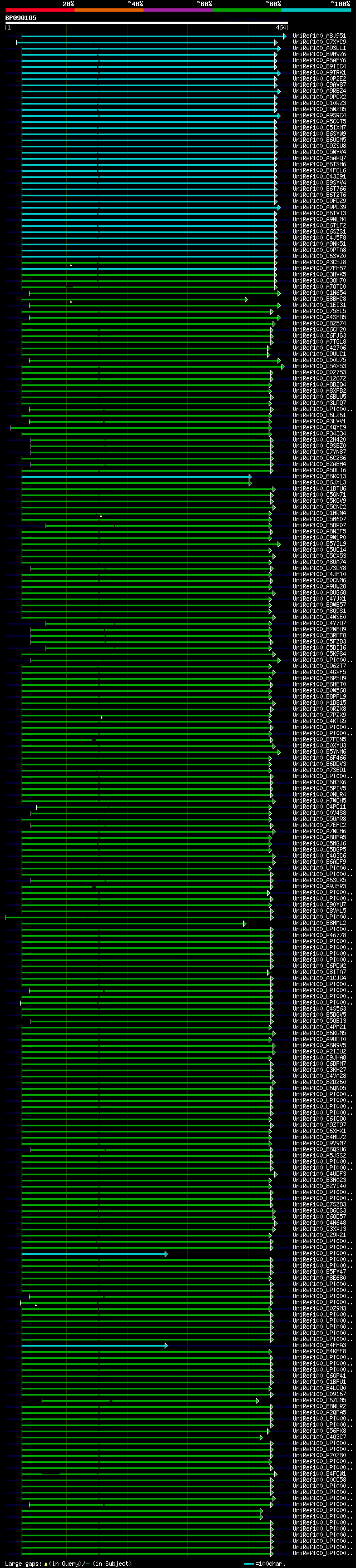Viewport: 356px width, 1568px height.
Task: Click label UniRef100_A3C5J8
Action: (319, 262)
